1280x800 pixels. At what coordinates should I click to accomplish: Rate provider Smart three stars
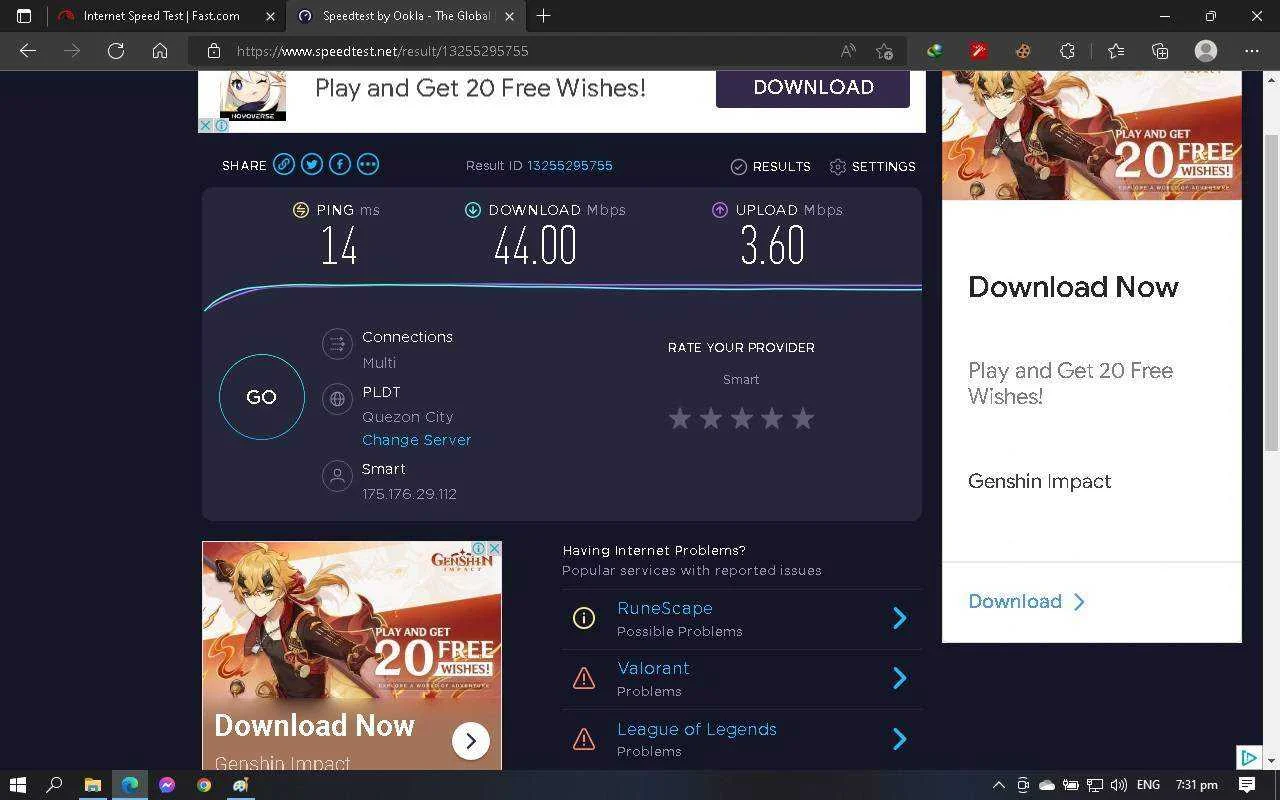pyautogui.click(x=741, y=418)
